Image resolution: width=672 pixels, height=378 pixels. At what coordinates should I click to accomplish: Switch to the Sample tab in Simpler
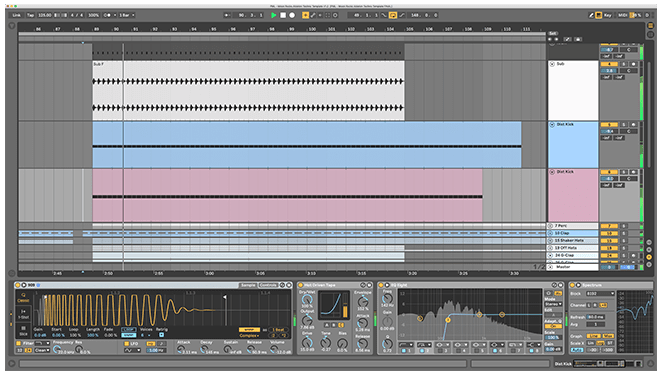tap(248, 285)
